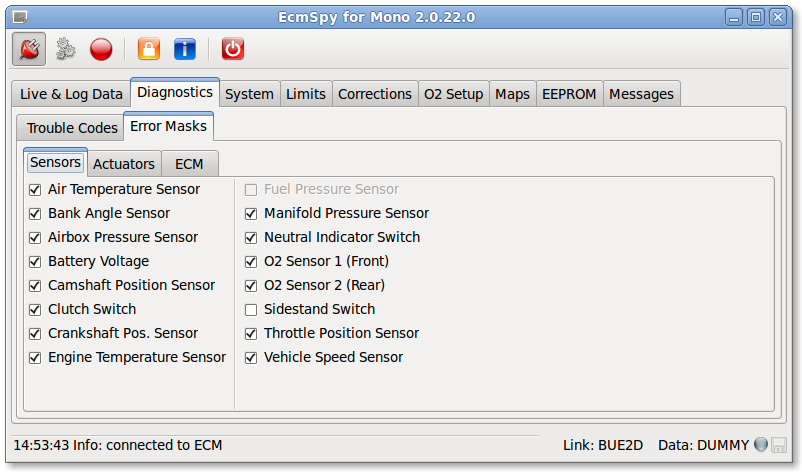Go to the EEPROM tab
Viewport: 802px width, 472px height.
pyautogui.click(x=569, y=94)
